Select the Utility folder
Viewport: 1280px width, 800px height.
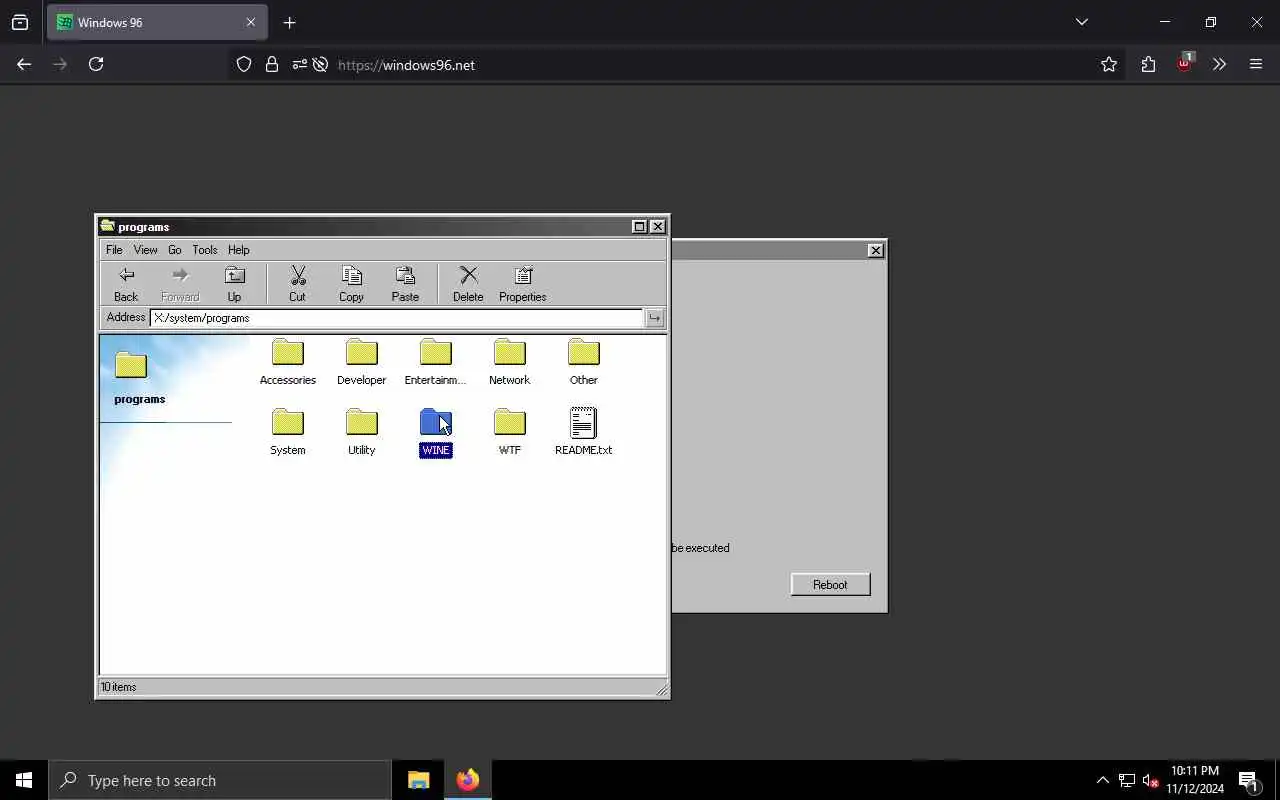tap(361, 432)
